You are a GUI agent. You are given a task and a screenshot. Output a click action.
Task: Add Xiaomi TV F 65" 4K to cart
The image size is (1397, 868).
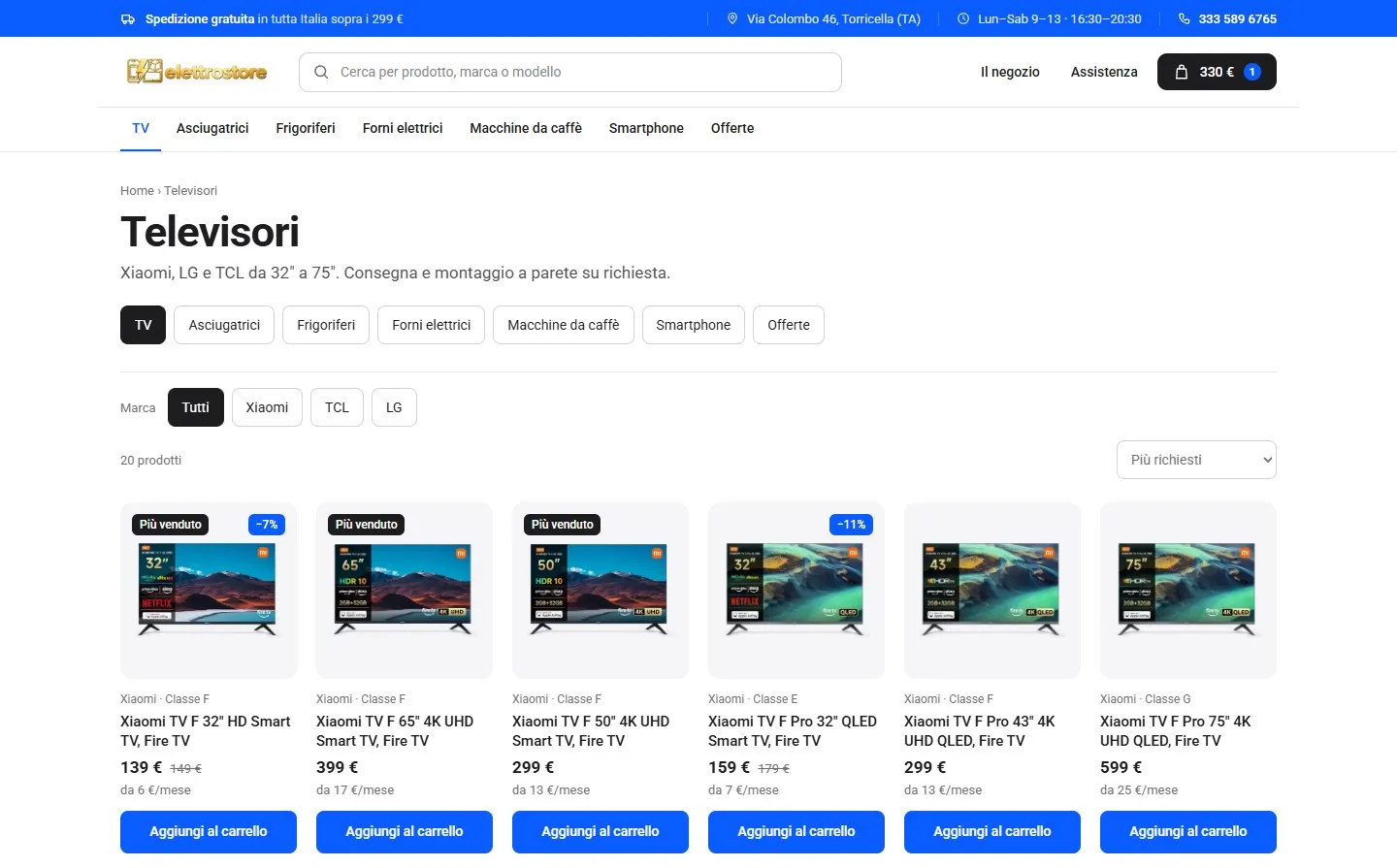(x=405, y=832)
